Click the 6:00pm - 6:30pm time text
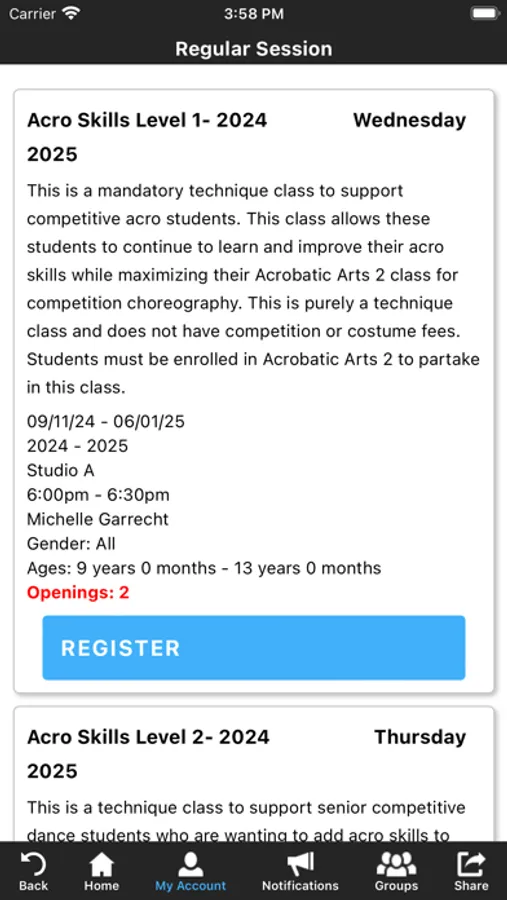507x900 pixels. coord(98,495)
